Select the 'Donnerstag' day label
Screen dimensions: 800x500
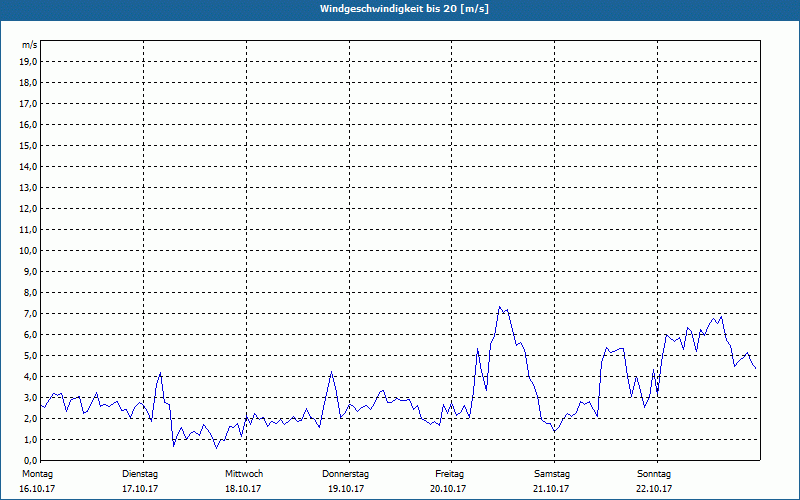345,474
